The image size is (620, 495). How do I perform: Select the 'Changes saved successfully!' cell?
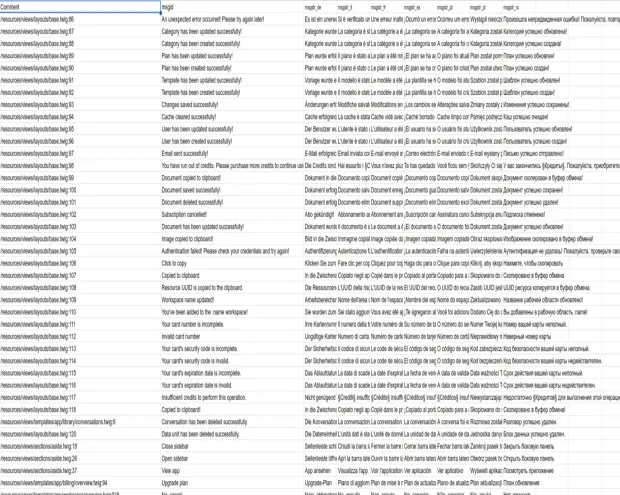click(x=232, y=105)
